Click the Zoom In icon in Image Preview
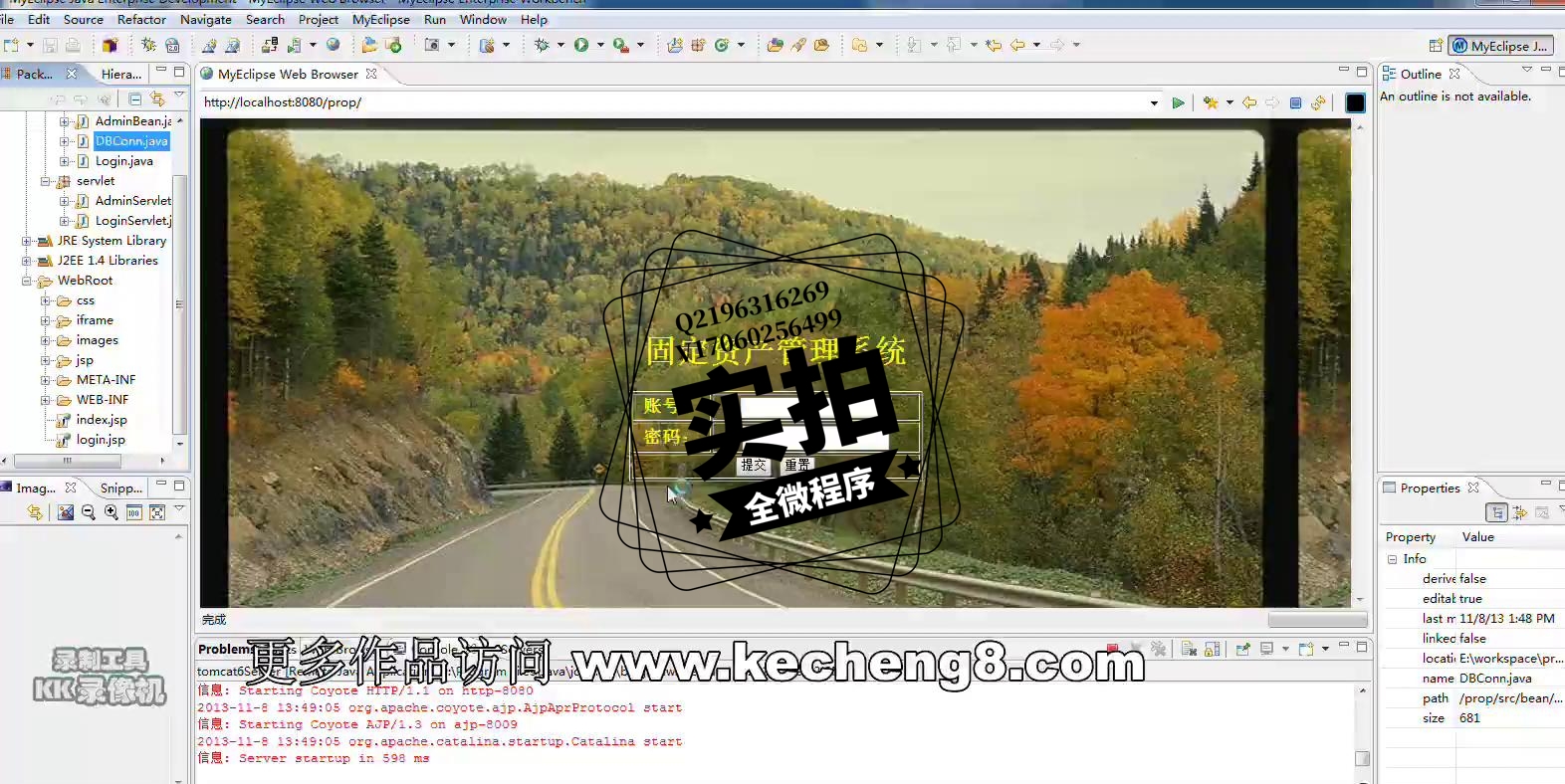1565x784 pixels. tap(111, 512)
